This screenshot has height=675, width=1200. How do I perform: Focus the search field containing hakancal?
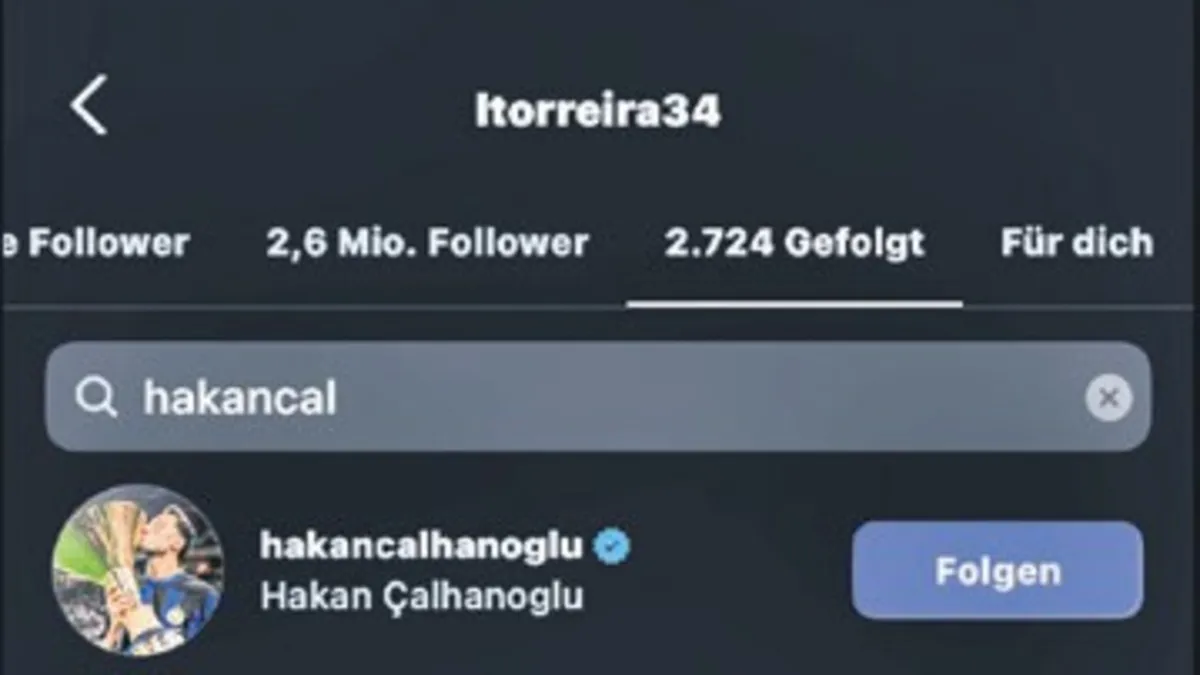coord(598,397)
